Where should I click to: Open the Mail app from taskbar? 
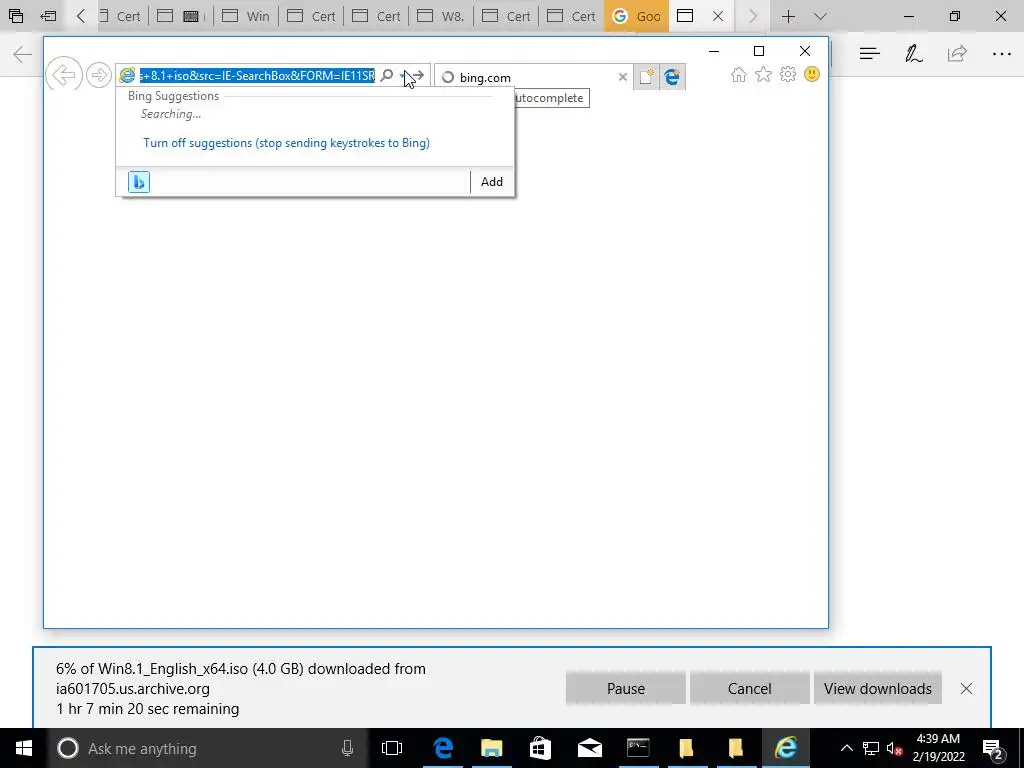tap(589, 748)
